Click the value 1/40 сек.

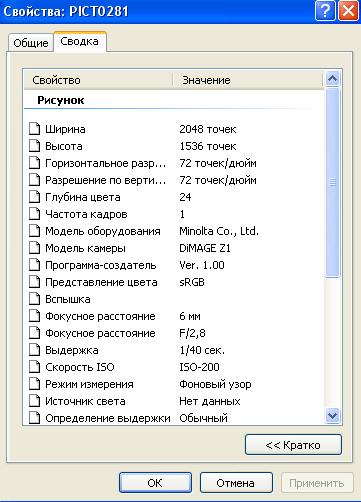[202, 350]
